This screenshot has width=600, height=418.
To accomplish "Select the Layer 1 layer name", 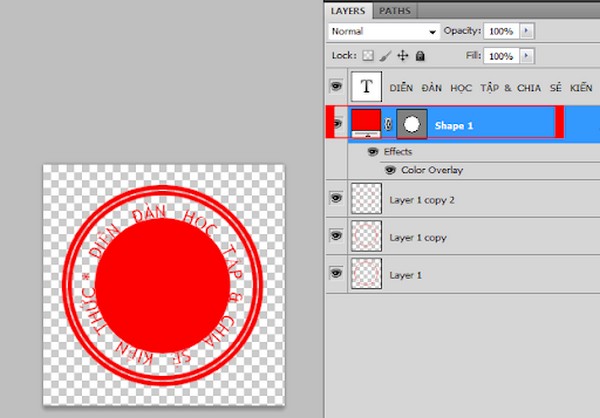I will click(405, 274).
